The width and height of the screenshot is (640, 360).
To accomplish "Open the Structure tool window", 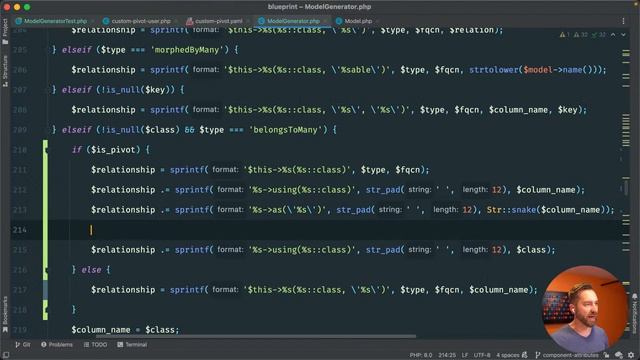I will pos(5,70).
